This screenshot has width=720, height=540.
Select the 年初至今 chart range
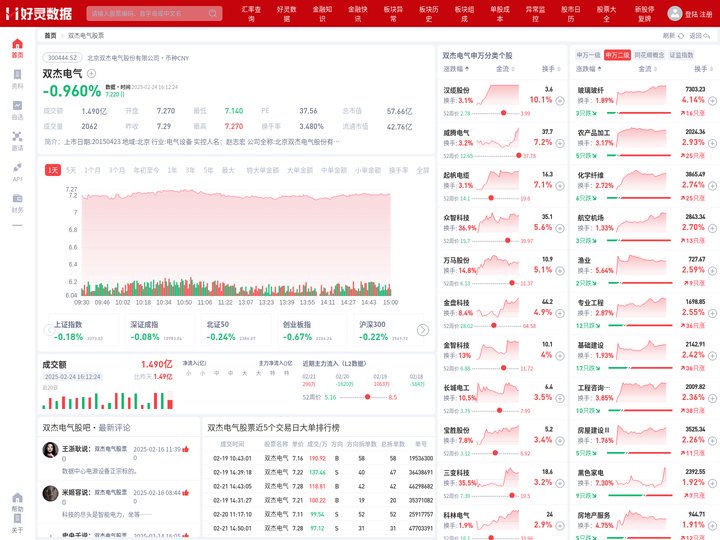point(146,170)
